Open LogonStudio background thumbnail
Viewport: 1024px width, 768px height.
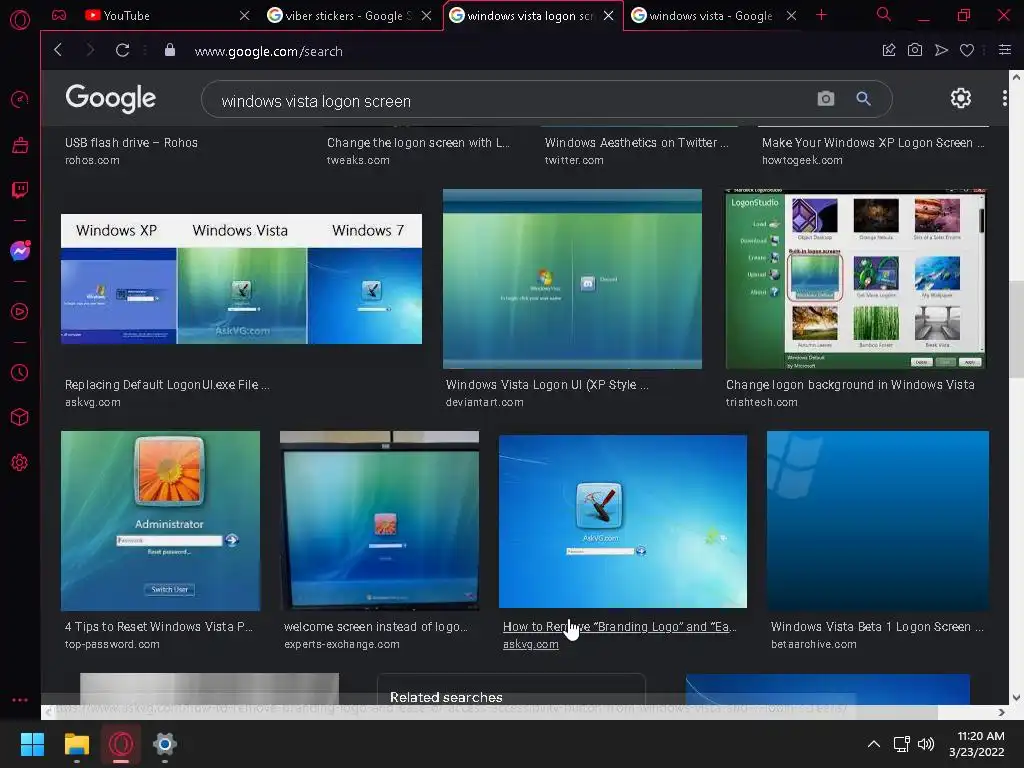pos(856,279)
